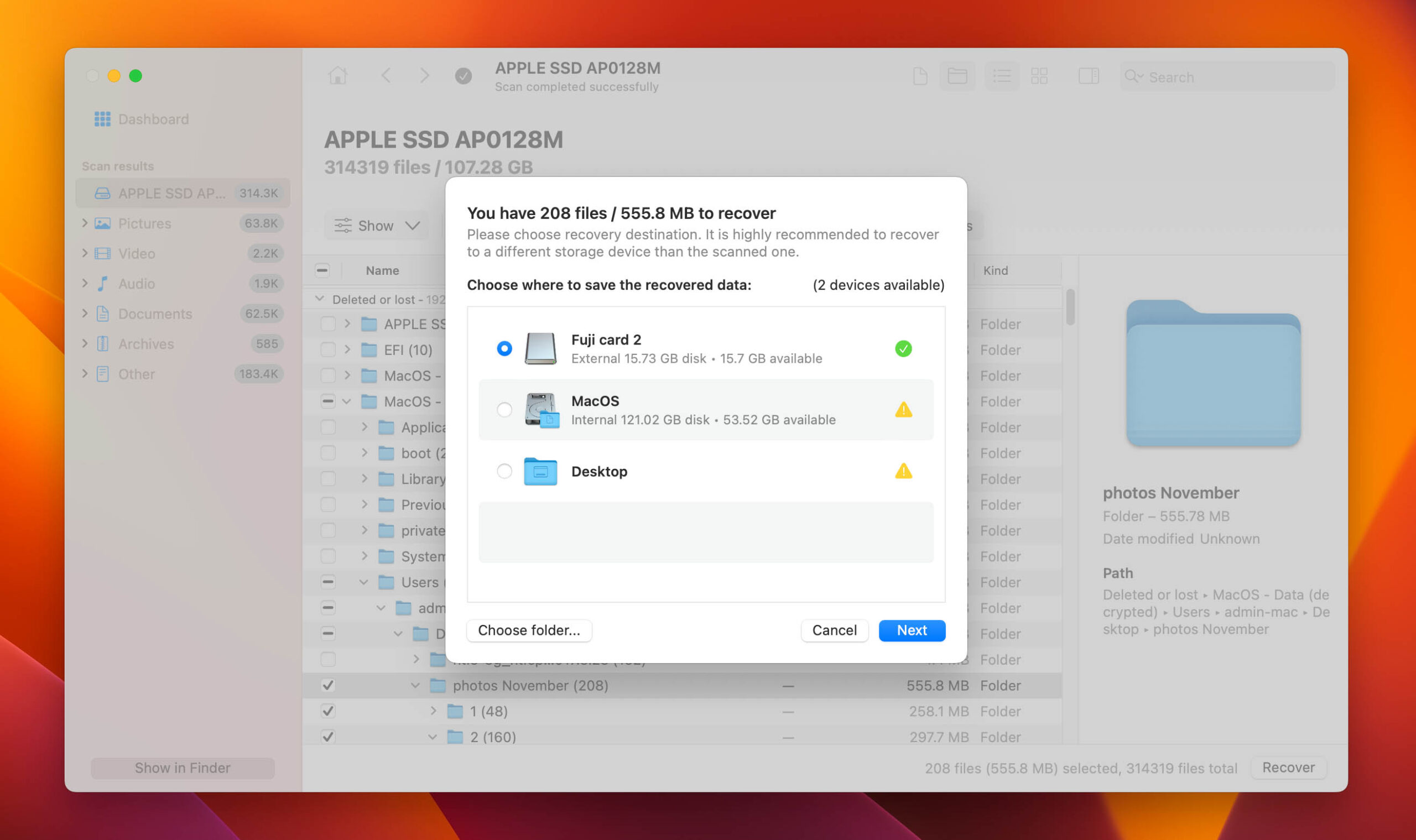
Task: Click in the Search field
Action: (x=1227, y=76)
